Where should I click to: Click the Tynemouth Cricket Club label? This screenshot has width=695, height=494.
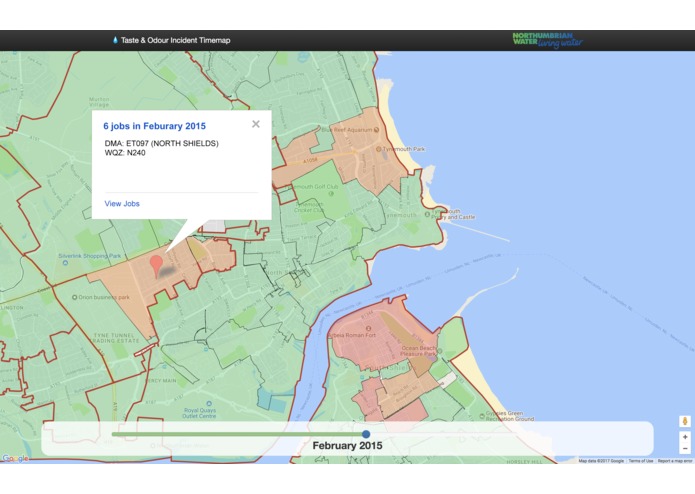point(309,207)
